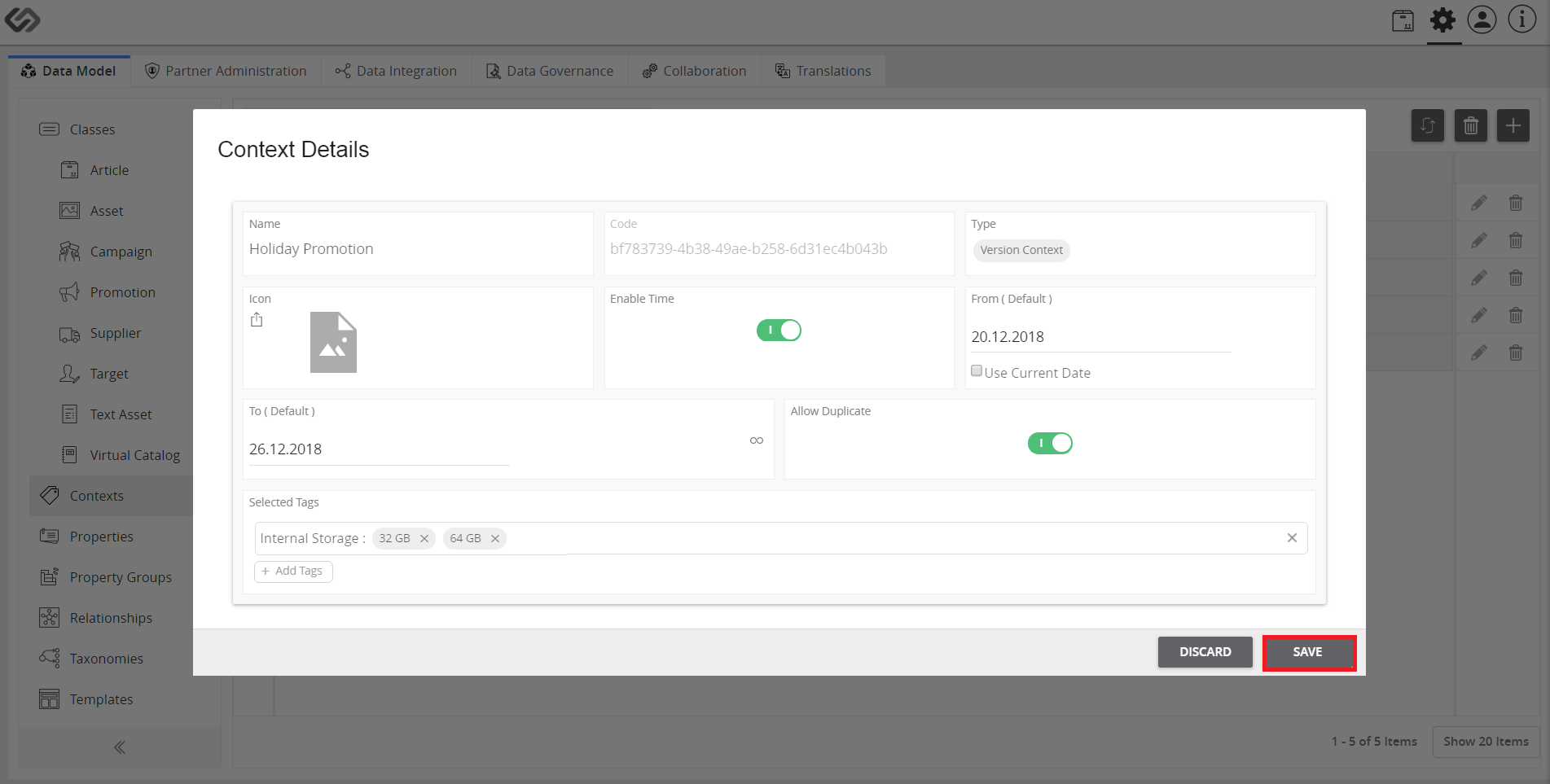
Task: Click the edit pencil in fifth row
Action: click(x=1479, y=353)
